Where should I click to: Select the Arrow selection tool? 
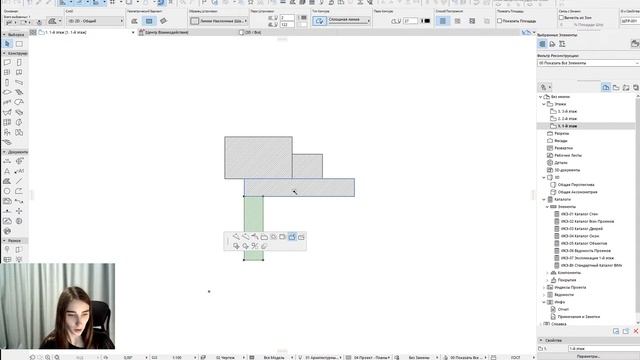(x=7, y=44)
